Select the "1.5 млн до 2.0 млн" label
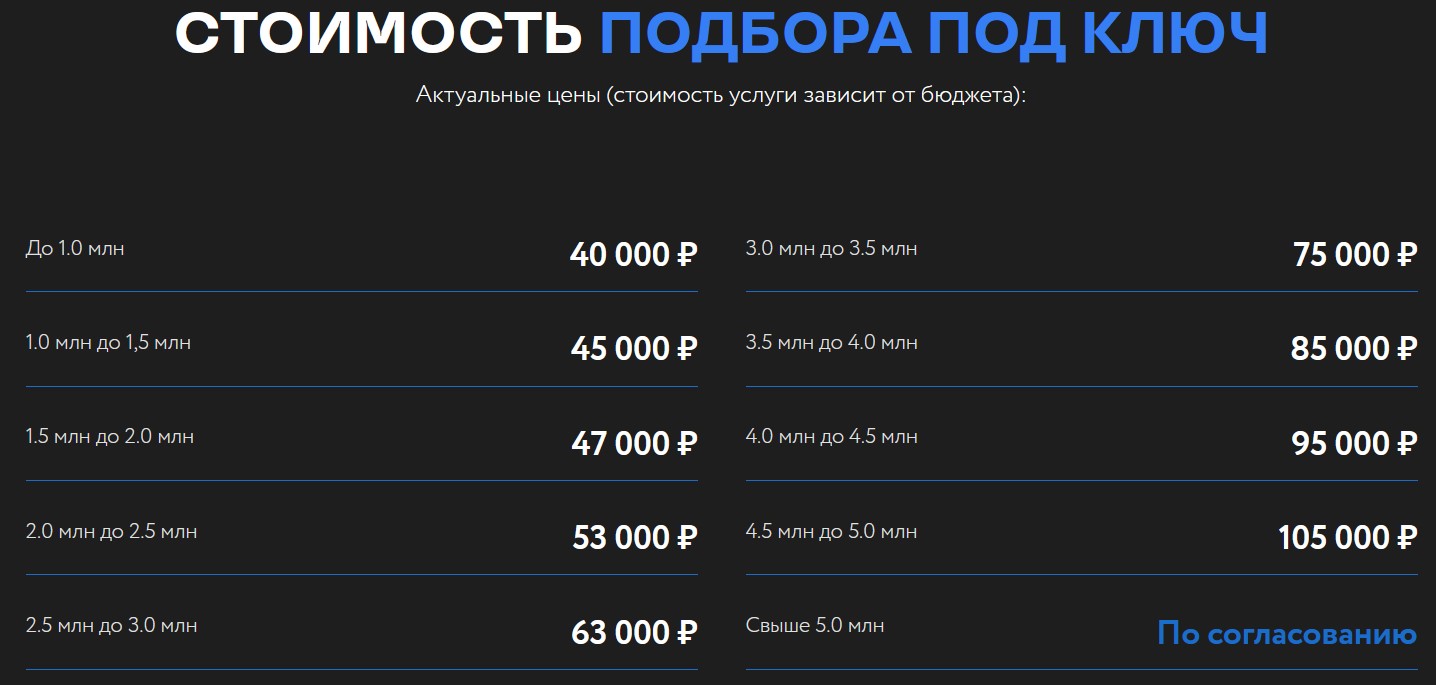The width and height of the screenshot is (1436, 685). pyautogui.click(x=110, y=437)
